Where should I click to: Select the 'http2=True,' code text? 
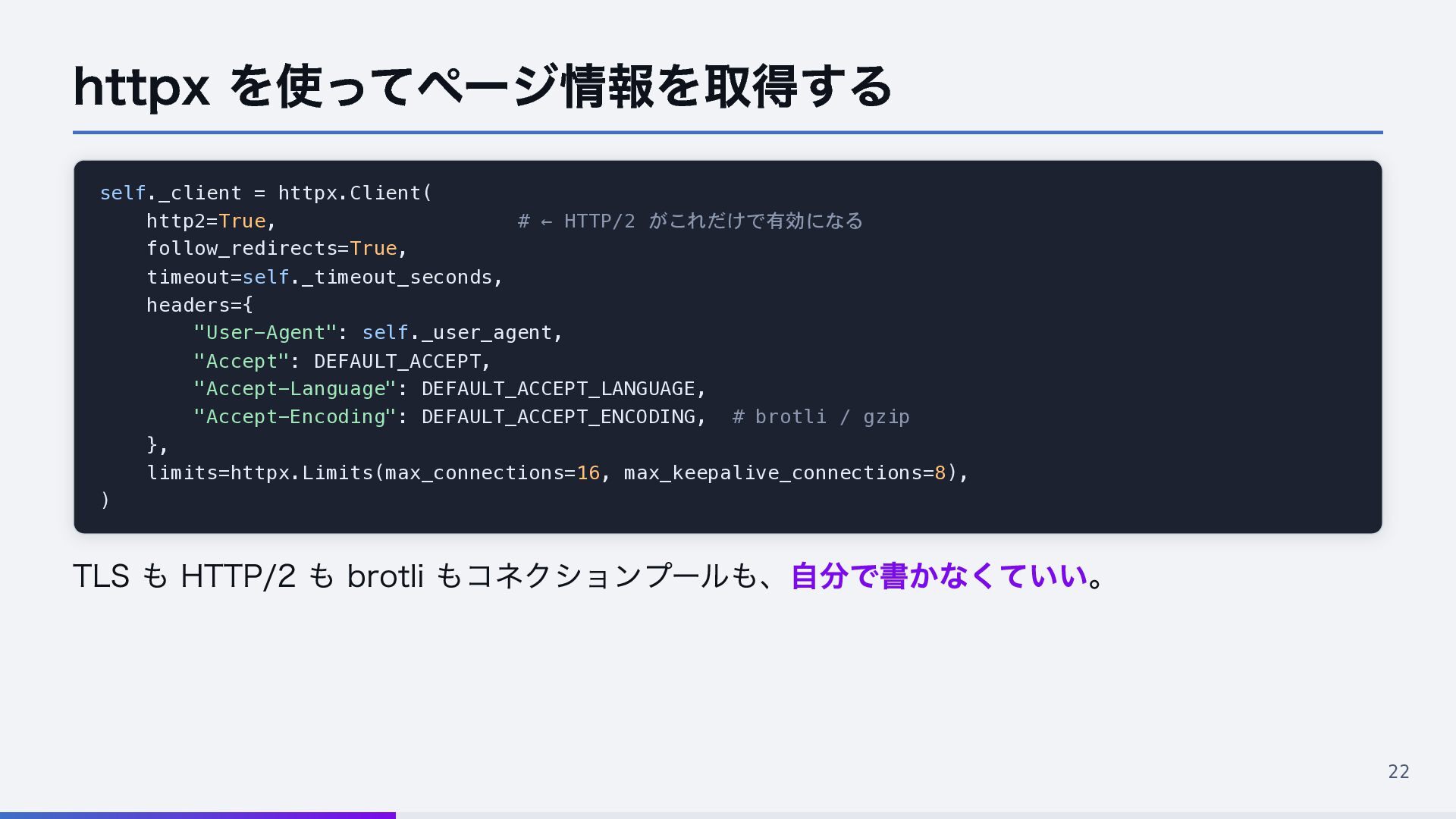click(x=211, y=221)
